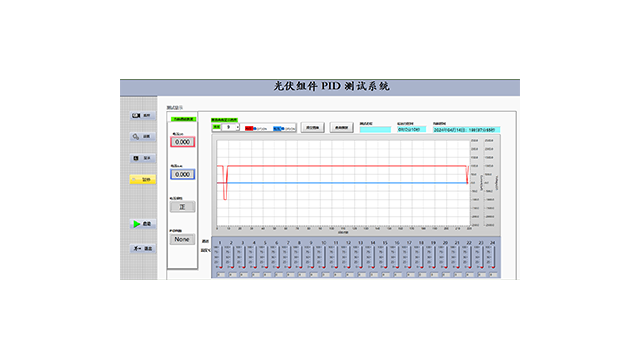Click the channel 8 thermometer
The image size is (640, 360).
pyautogui.click(x=300, y=257)
